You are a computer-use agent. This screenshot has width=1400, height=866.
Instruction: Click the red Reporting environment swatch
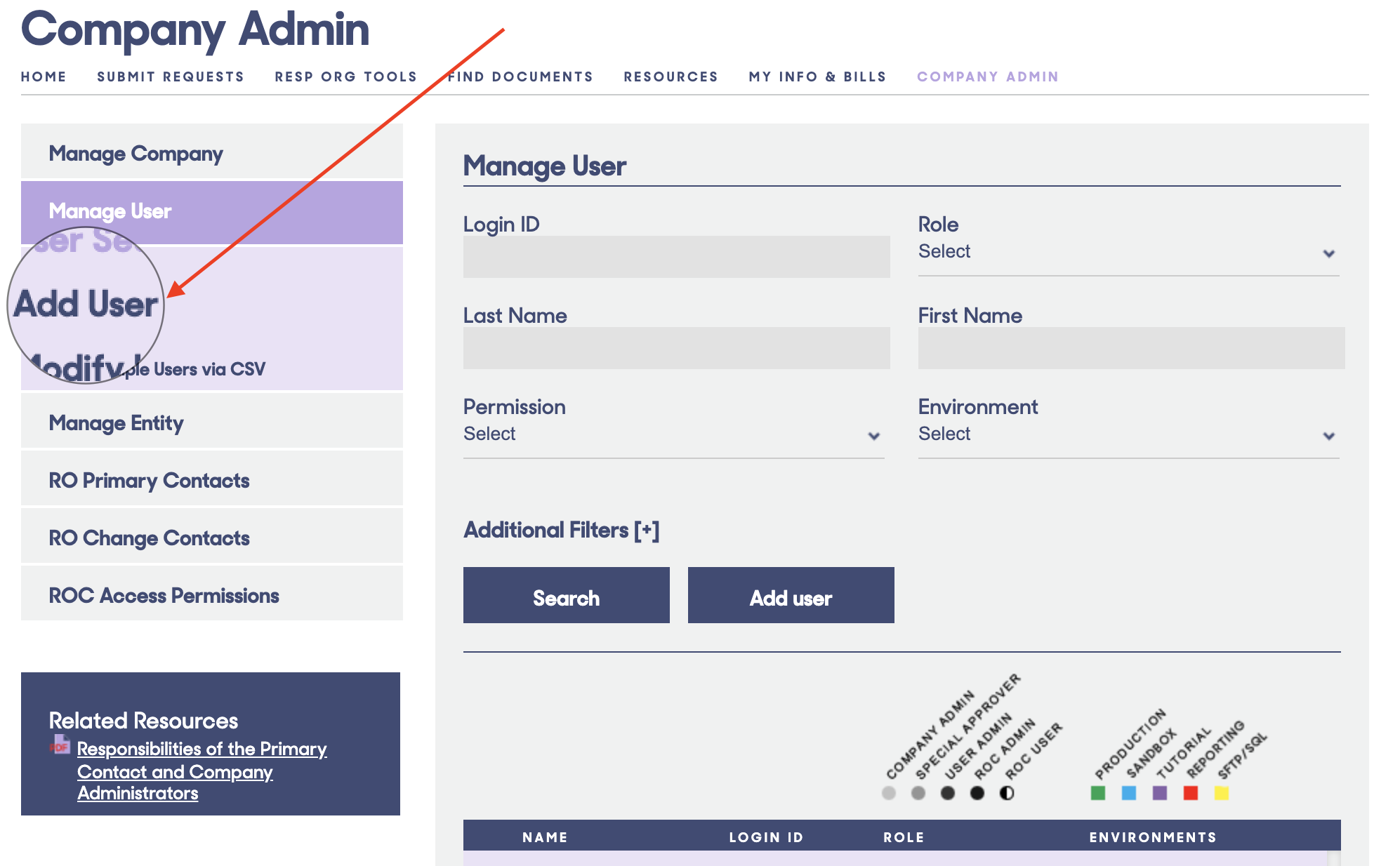click(1191, 793)
